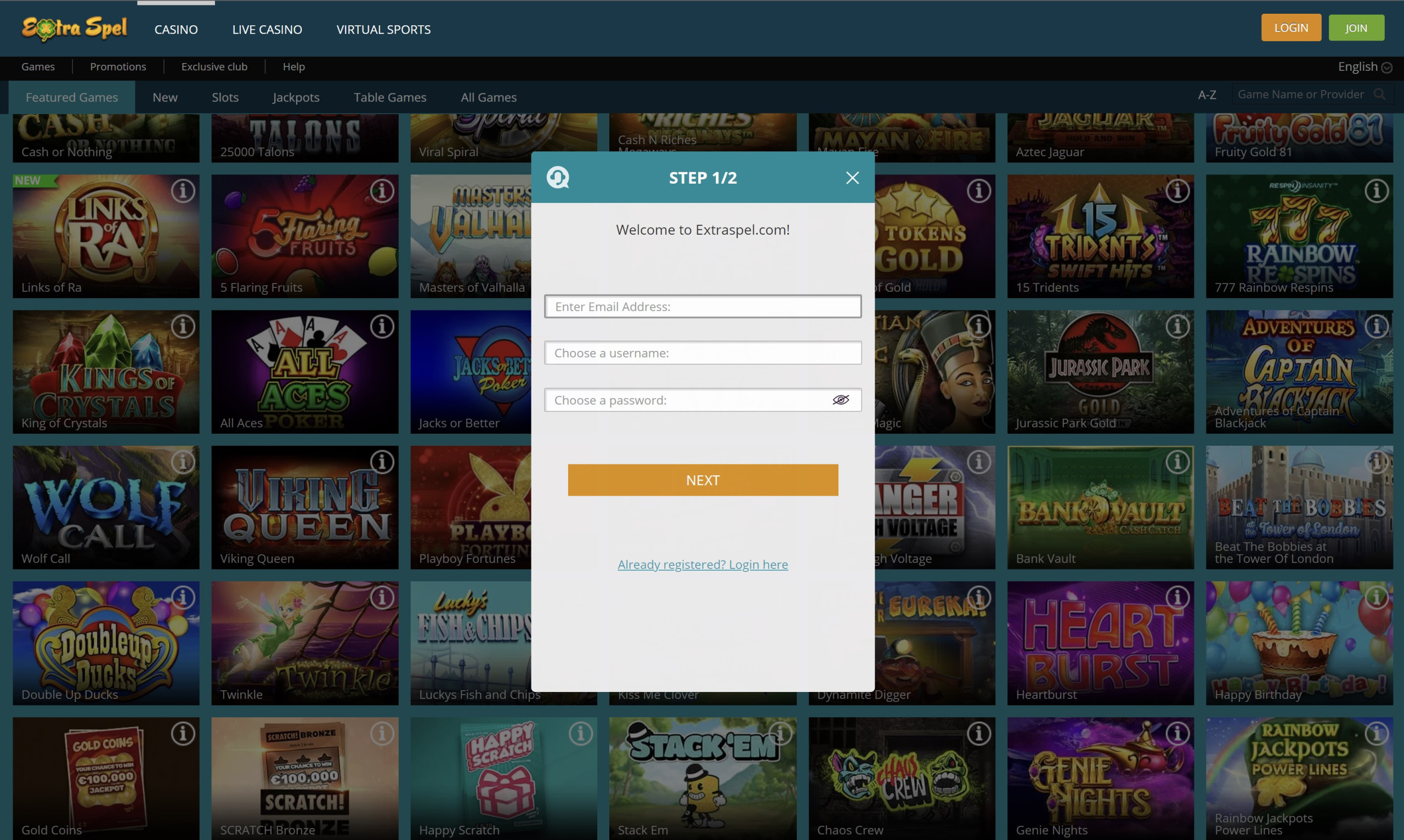Open Table Games tab
The width and height of the screenshot is (1404, 840).
tap(390, 98)
